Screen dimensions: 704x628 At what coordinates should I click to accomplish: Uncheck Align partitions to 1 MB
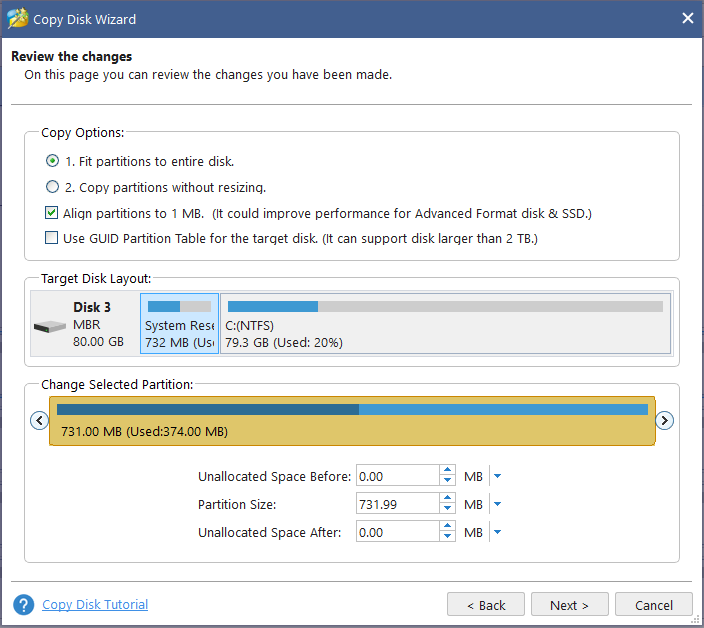click(52, 213)
